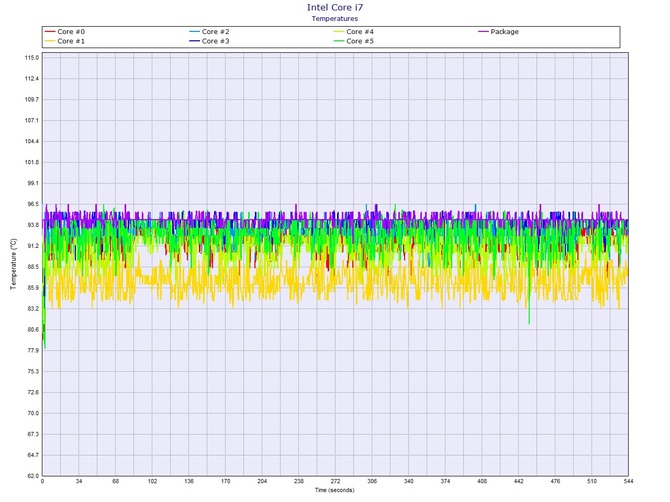Screen dimensions: 670x502
Task: Click the 136 tick on time axis
Action: click(189, 481)
